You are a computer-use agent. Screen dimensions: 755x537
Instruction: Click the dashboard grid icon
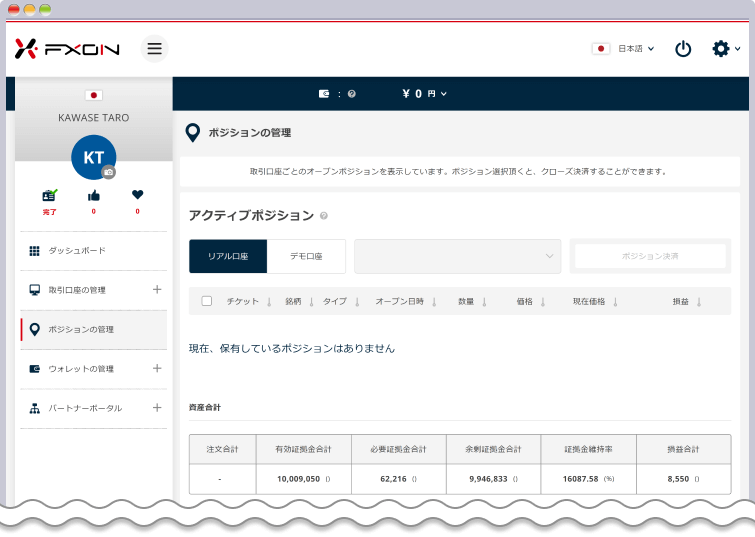35,251
